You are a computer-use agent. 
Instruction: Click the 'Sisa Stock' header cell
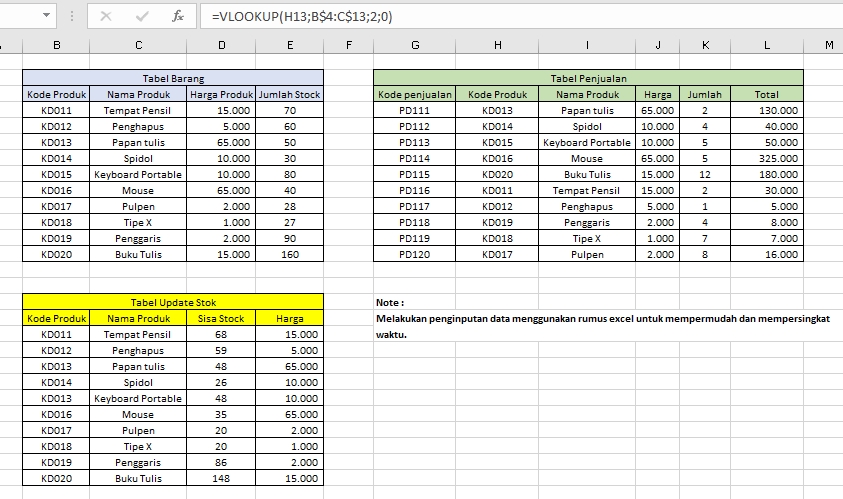click(221, 318)
